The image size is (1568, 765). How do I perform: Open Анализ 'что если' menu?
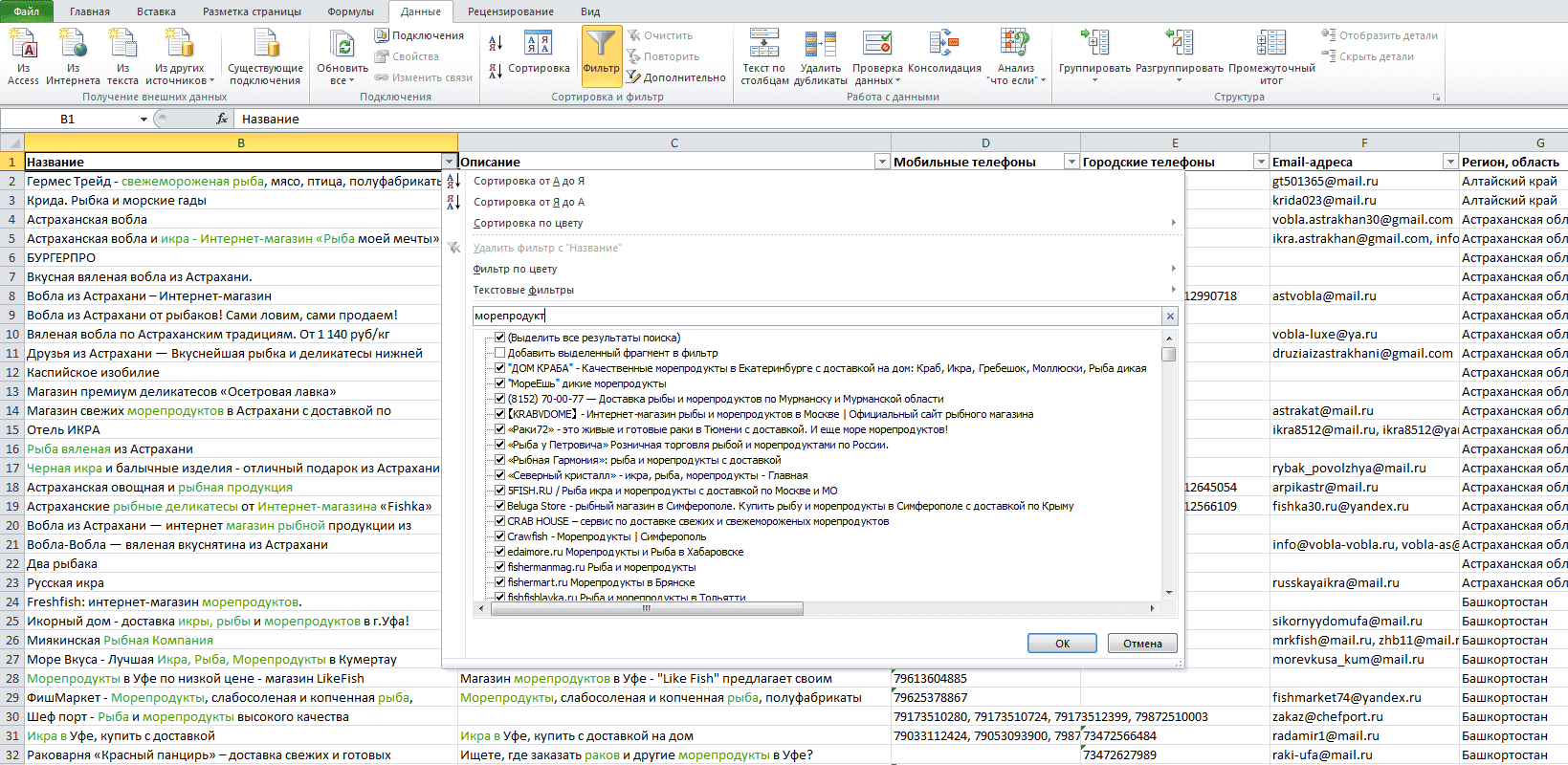(x=1016, y=57)
